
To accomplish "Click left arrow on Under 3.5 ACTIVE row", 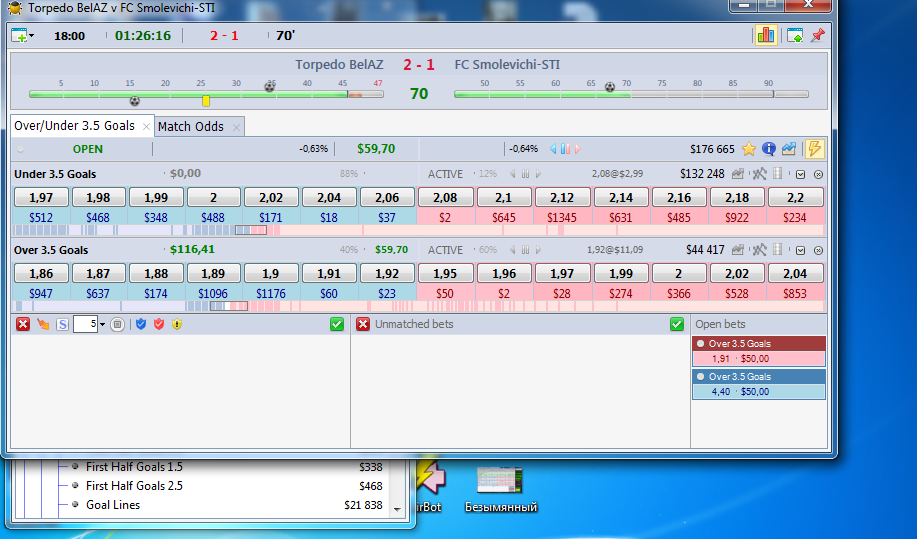I will pos(513,174).
